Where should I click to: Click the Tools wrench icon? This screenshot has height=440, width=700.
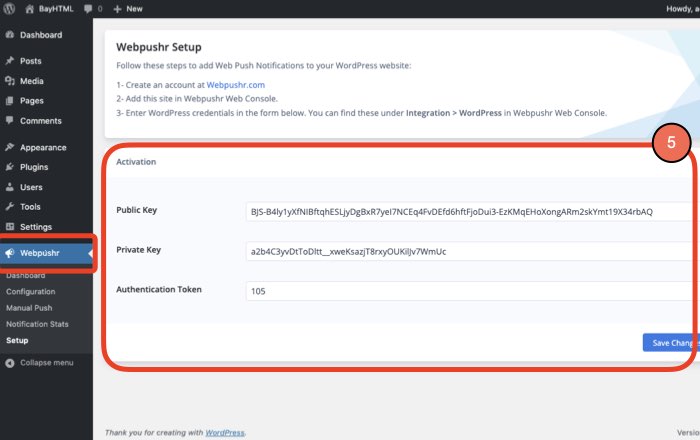(10, 207)
